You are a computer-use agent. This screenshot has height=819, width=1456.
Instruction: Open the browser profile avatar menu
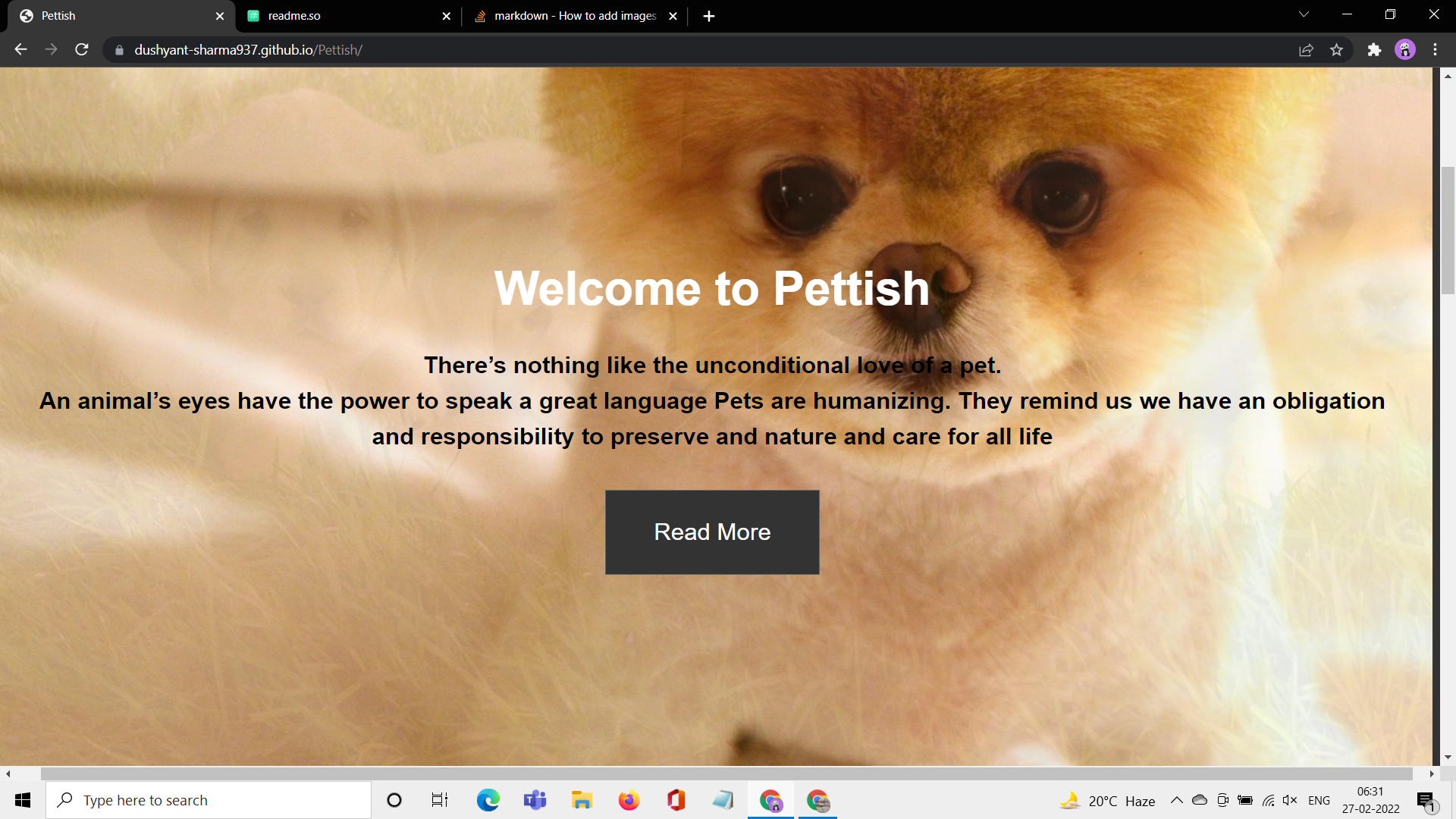[x=1405, y=49]
